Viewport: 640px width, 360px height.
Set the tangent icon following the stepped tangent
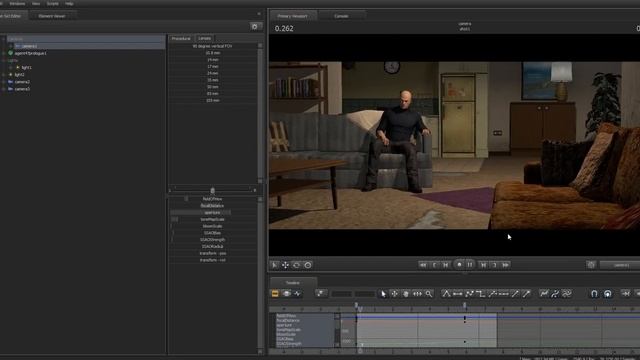[492, 293]
